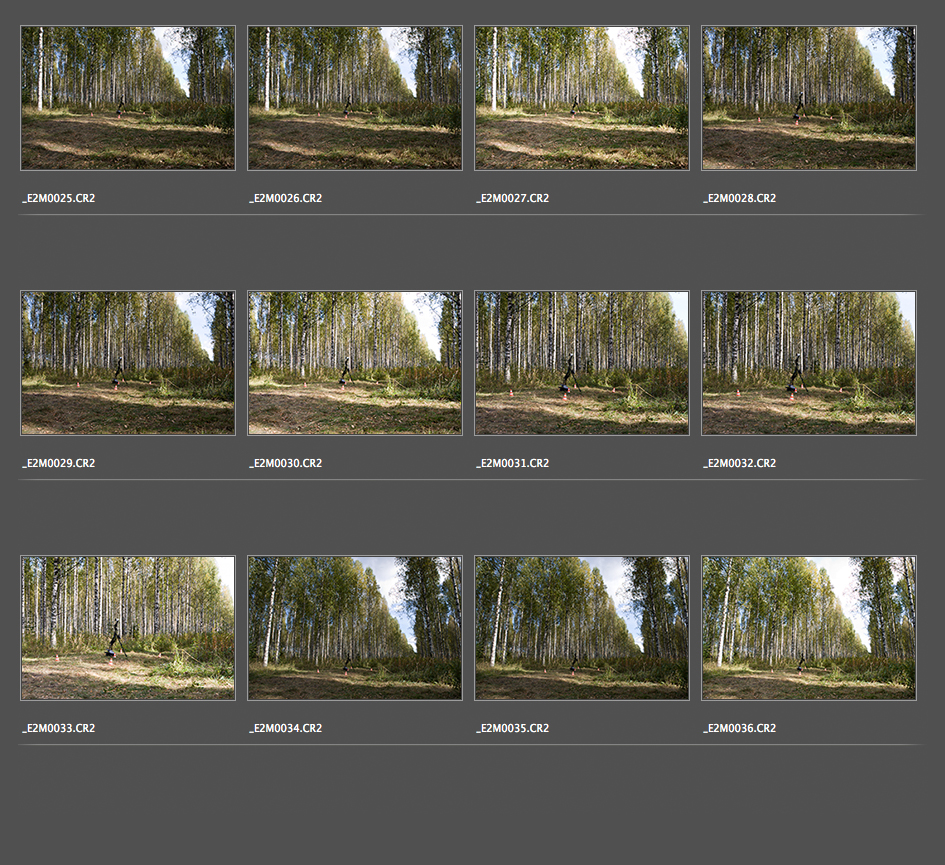
Task: Click the _E2M0030.CR2 filename caption
Action: point(286,464)
